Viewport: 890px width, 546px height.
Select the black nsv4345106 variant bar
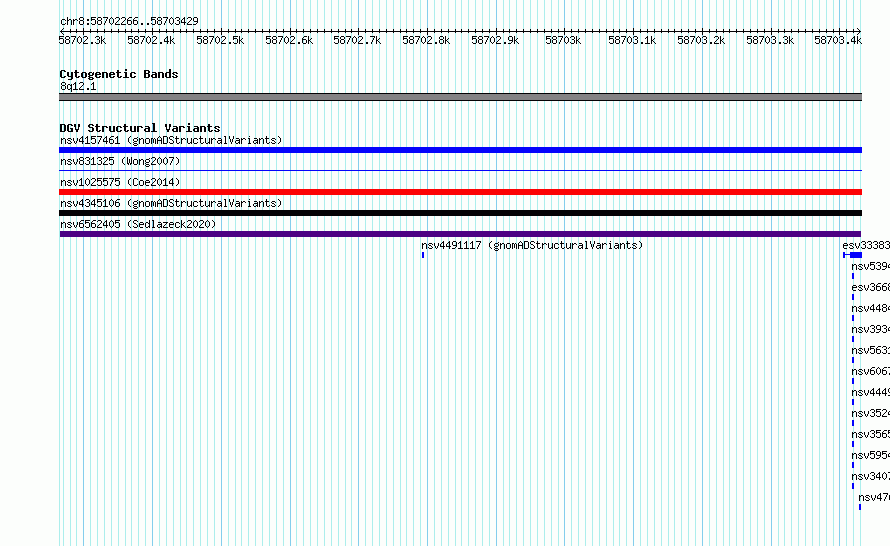pos(460,213)
